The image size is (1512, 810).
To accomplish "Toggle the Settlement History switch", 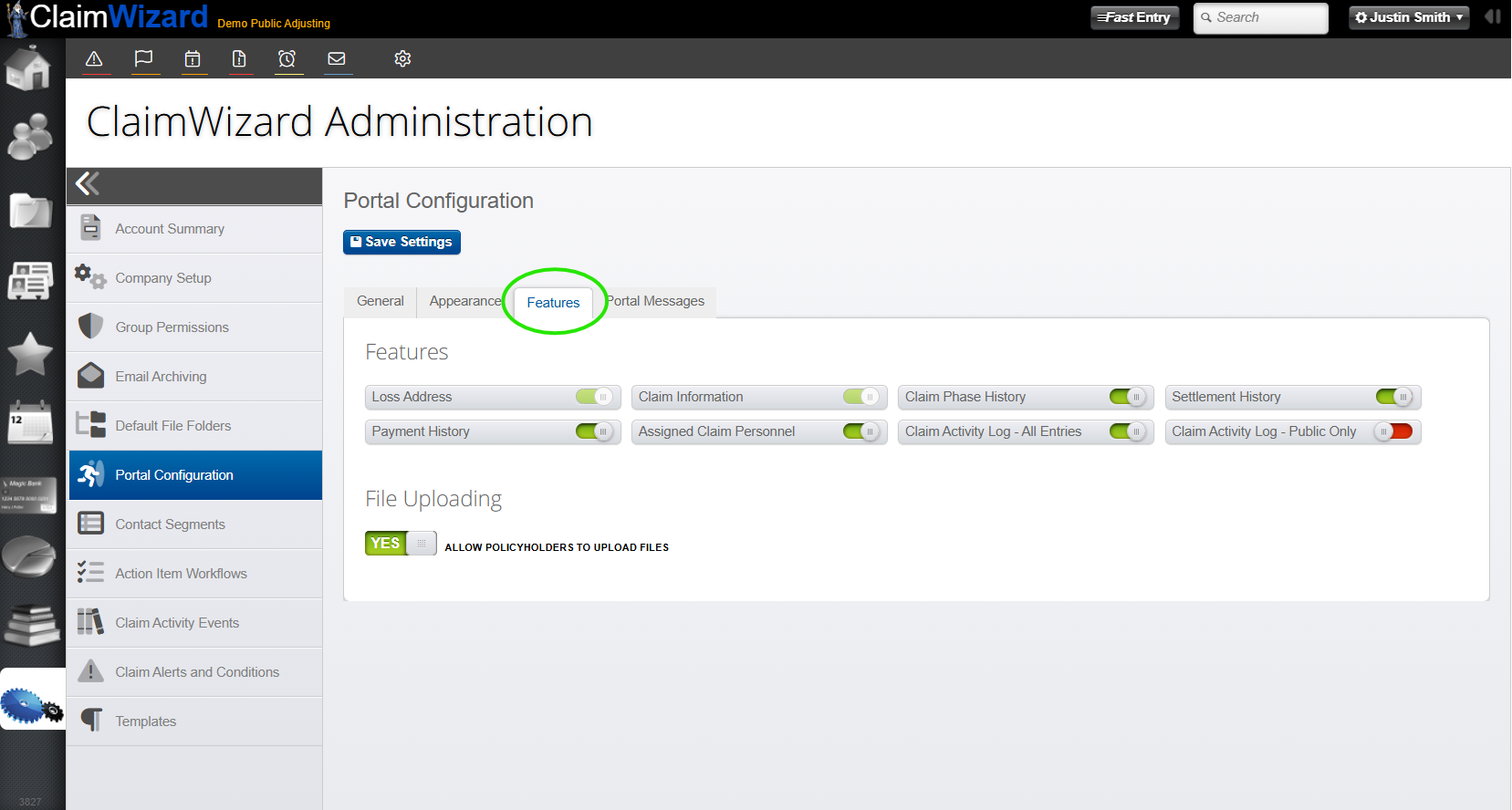I will click(1394, 397).
